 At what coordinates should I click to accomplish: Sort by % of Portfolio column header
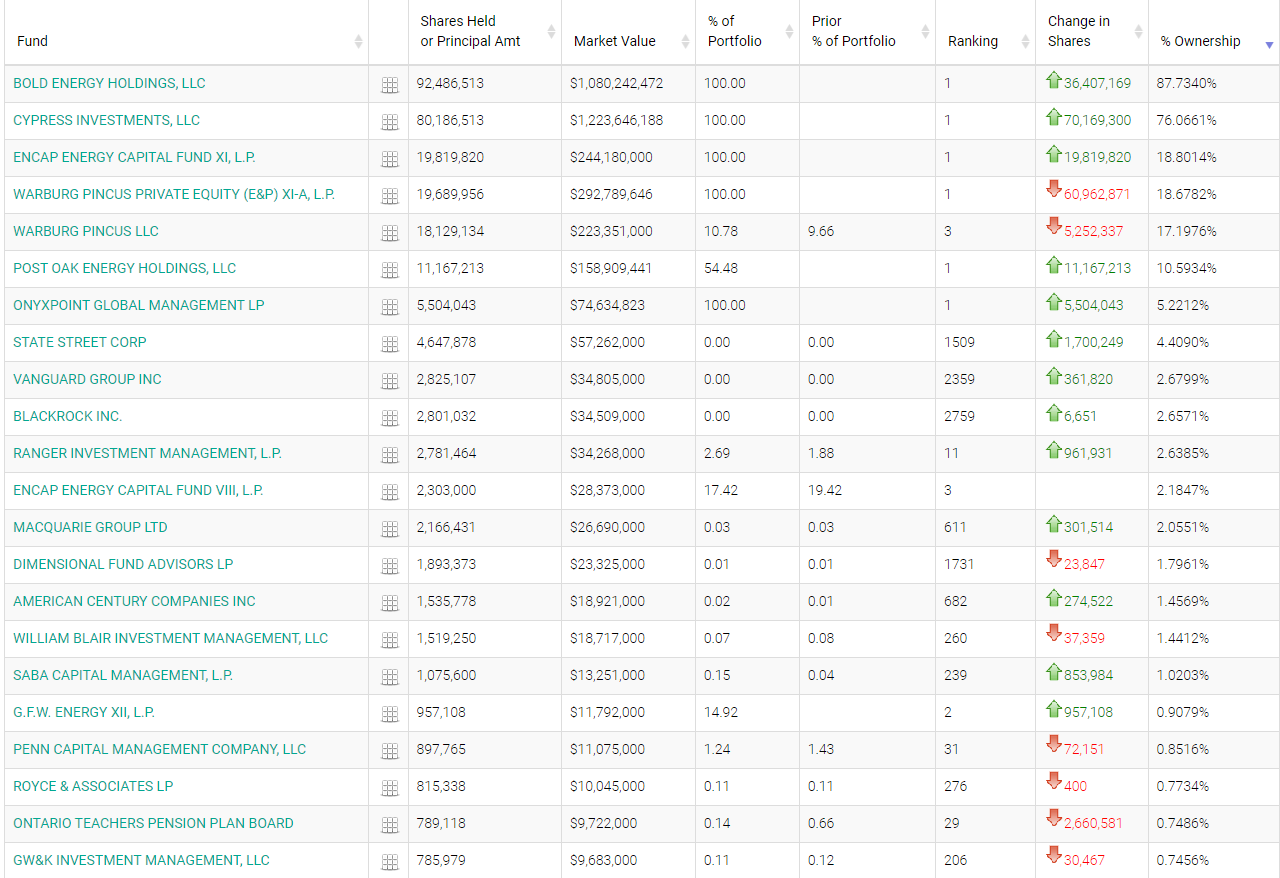point(747,31)
